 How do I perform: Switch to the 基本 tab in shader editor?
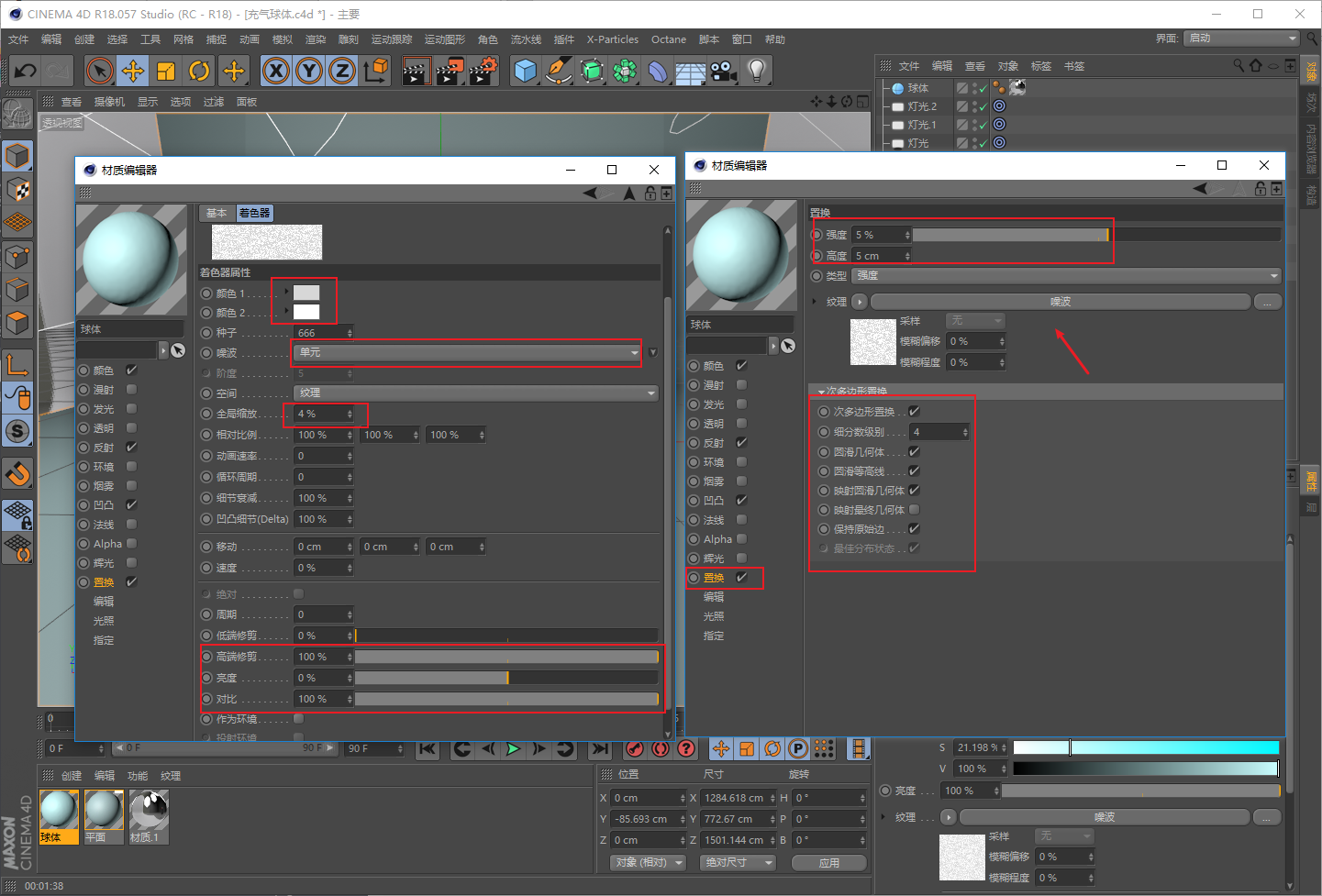(217, 213)
